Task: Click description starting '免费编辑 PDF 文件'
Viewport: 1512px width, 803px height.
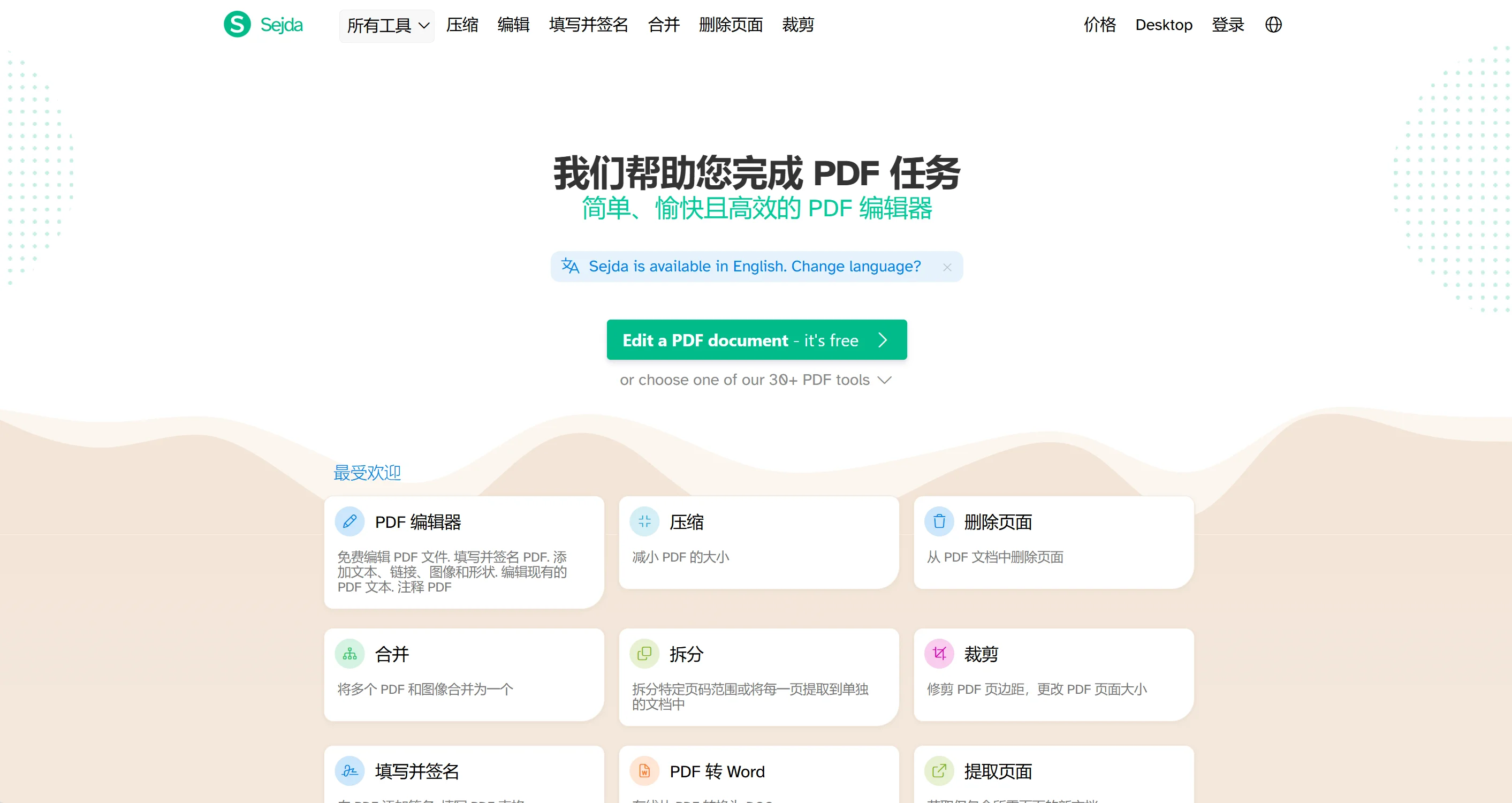Action: tap(452, 572)
